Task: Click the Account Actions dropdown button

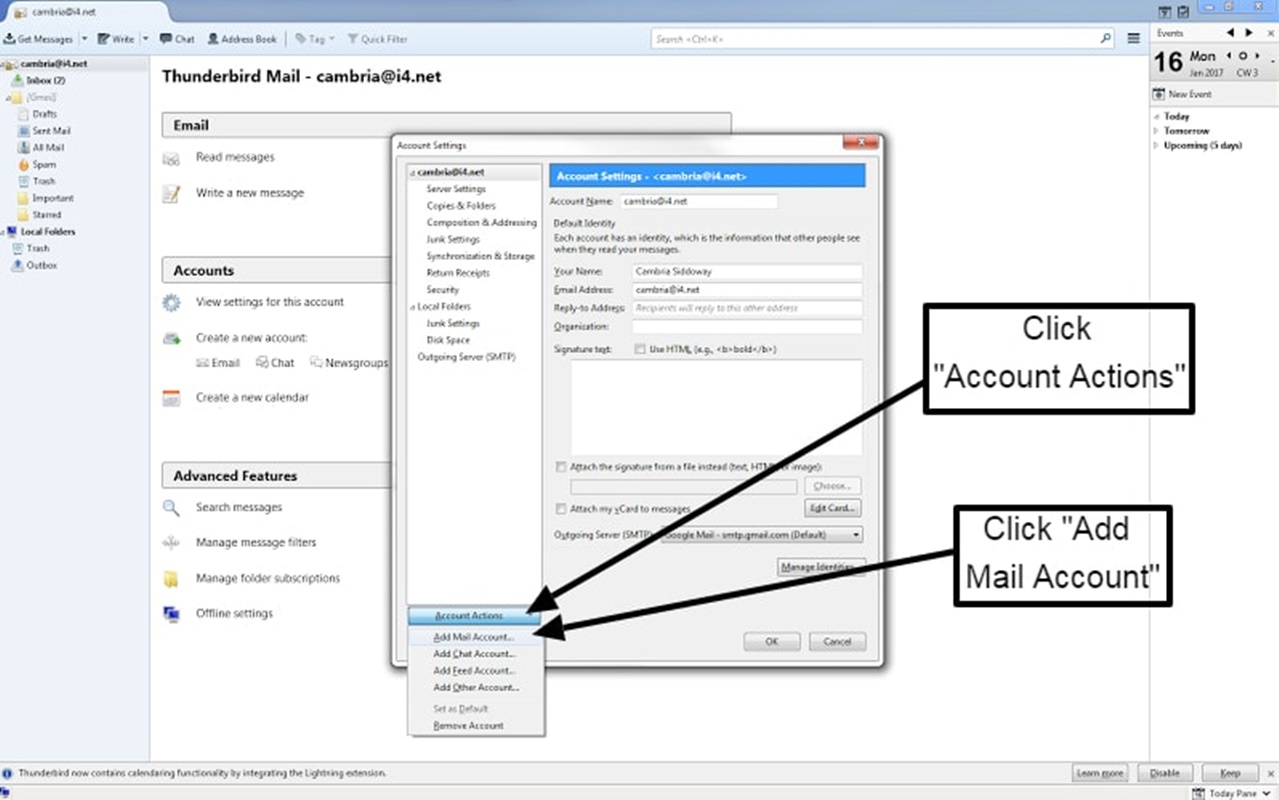Action: point(474,616)
